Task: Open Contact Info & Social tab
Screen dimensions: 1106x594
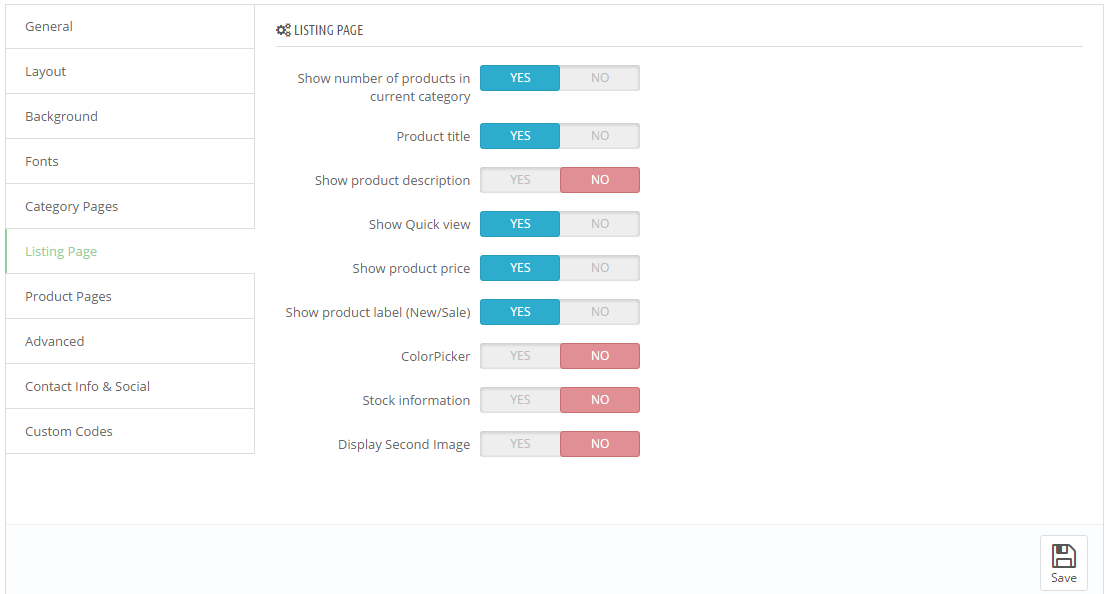Action: click(130, 387)
